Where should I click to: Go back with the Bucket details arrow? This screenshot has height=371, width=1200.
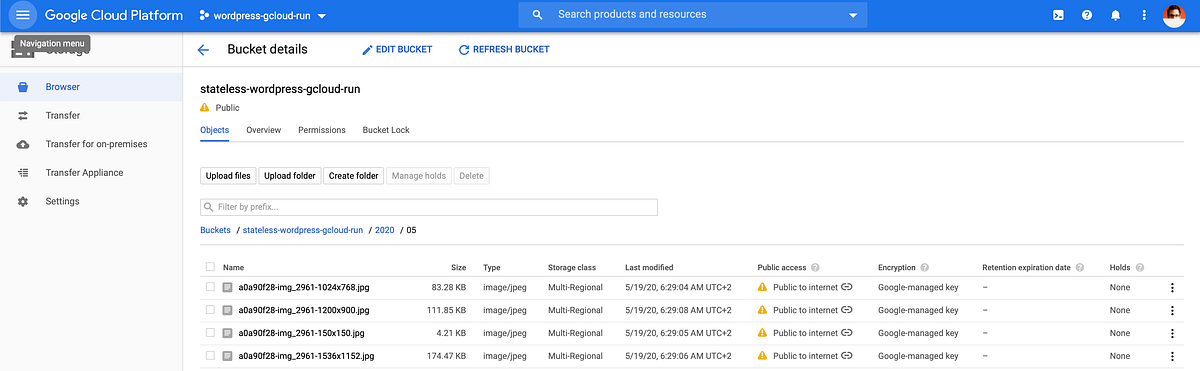pyautogui.click(x=203, y=49)
